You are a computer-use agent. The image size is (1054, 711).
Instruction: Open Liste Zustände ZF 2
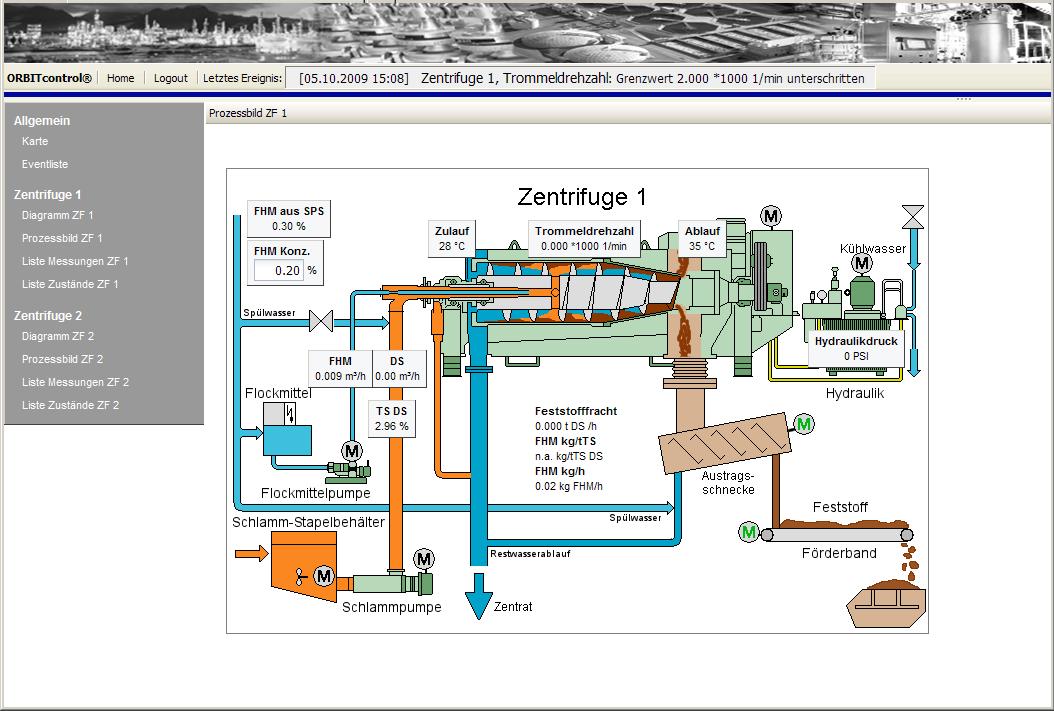pos(70,405)
